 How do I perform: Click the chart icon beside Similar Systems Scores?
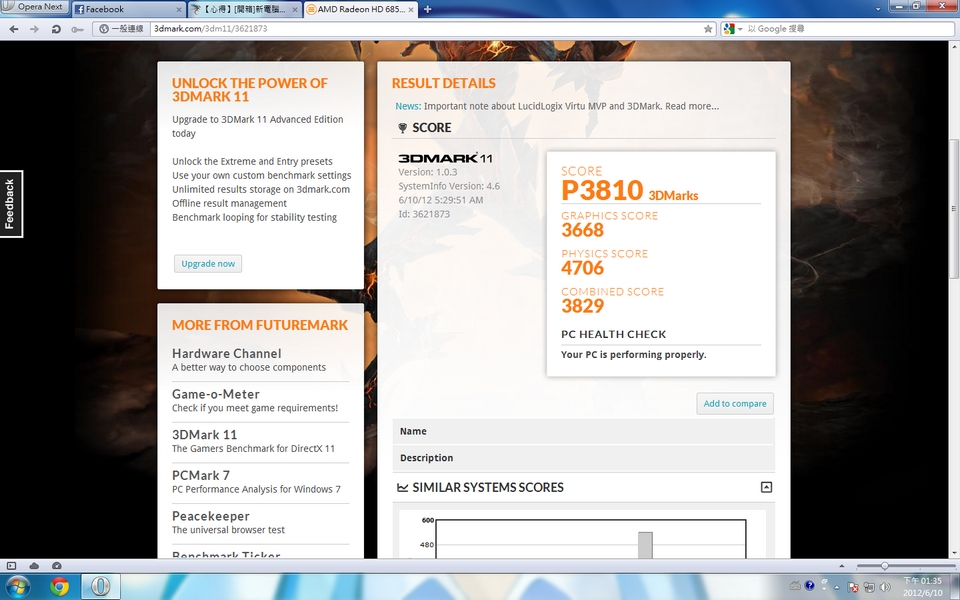(402, 487)
